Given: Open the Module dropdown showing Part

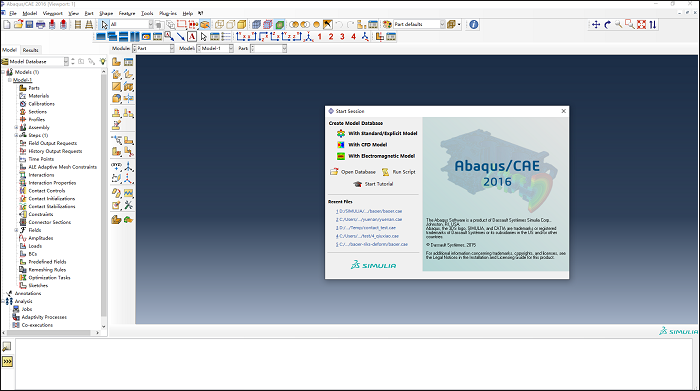Looking at the screenshot, I should [154, 48].
